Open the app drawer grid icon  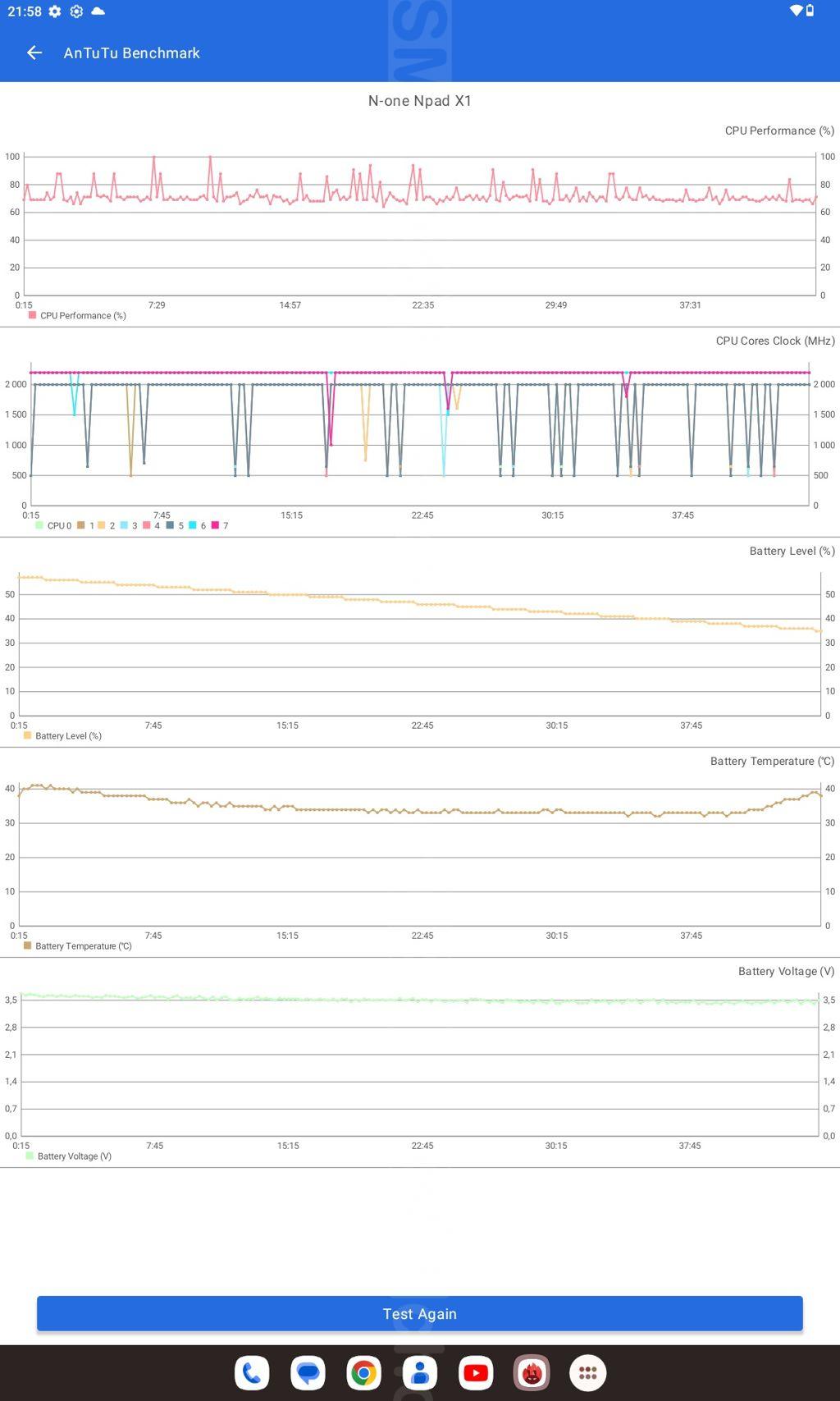point(587,1373)
